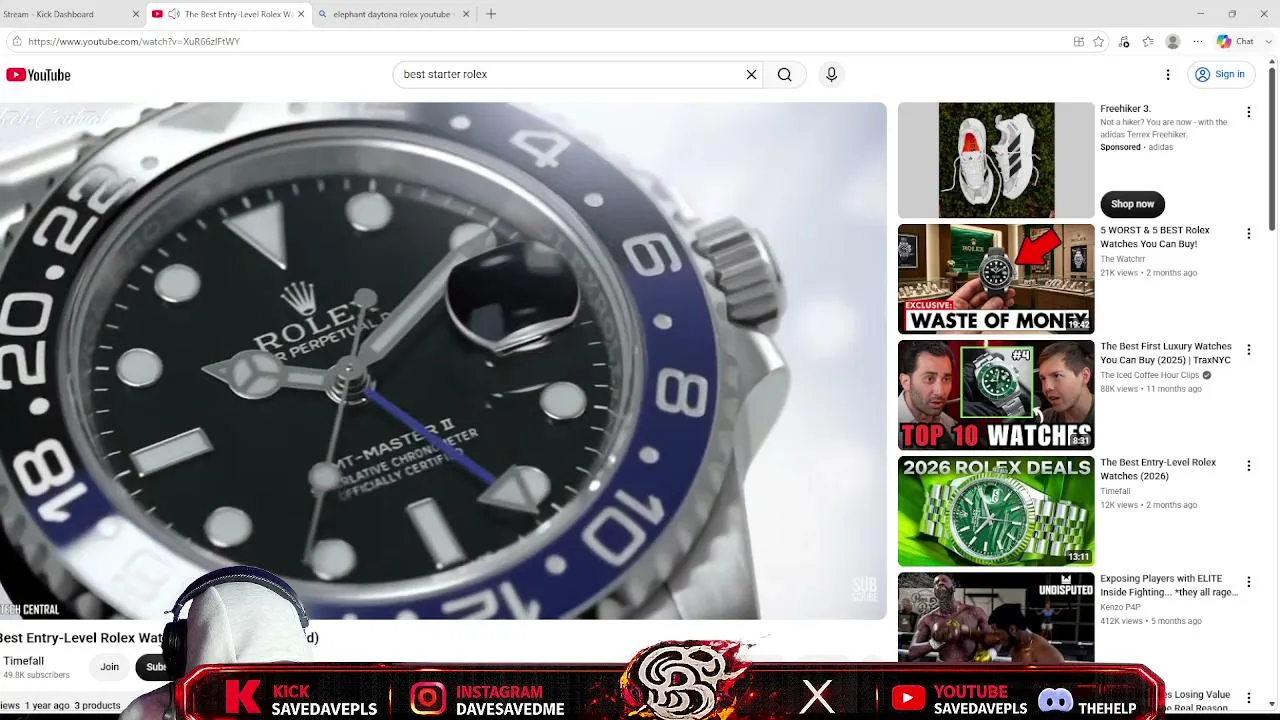Click '412K views · 5 months ago' text

tap(1151, 621)
